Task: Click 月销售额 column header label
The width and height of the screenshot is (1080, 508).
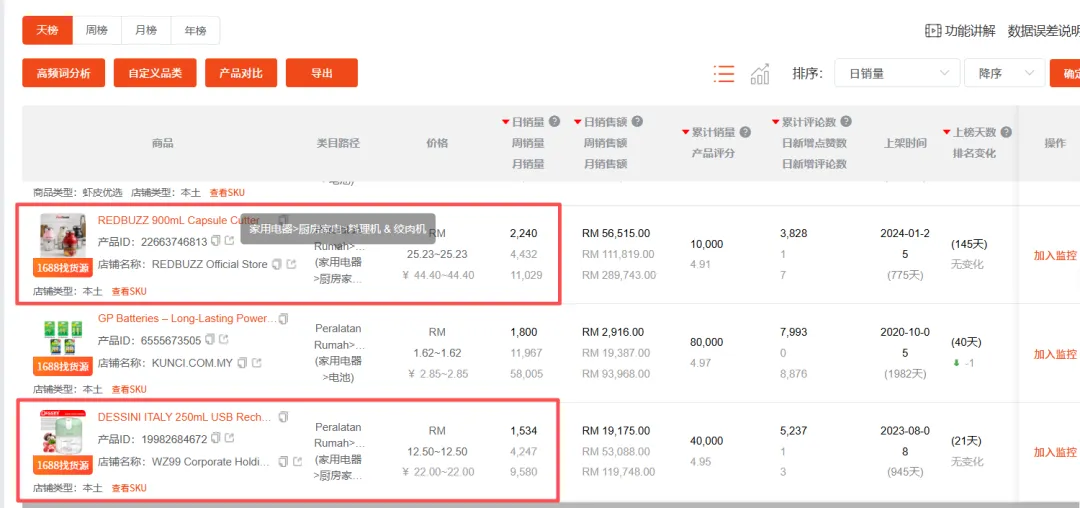Action: pos(605,164)
